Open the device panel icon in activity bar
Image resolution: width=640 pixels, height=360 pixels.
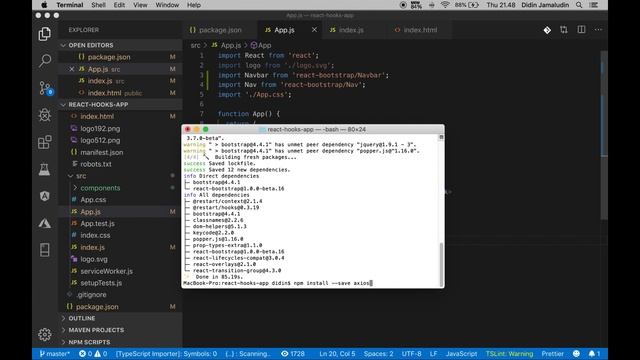click(44, 250)
